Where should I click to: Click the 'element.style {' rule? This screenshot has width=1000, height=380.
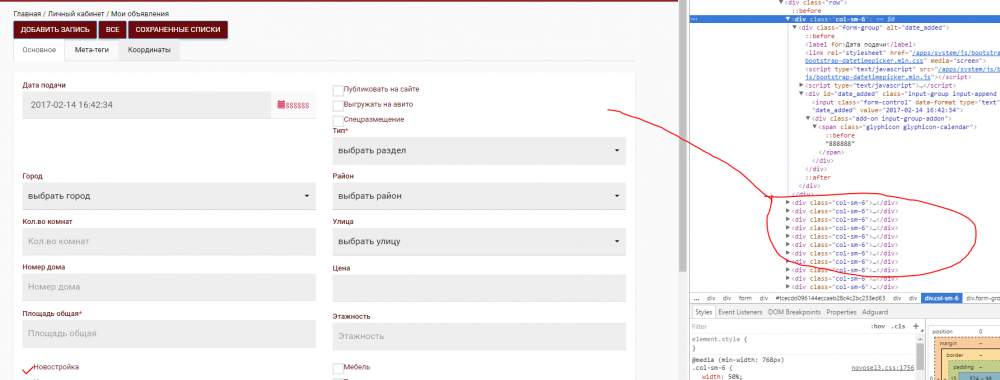tap(719, 340)
